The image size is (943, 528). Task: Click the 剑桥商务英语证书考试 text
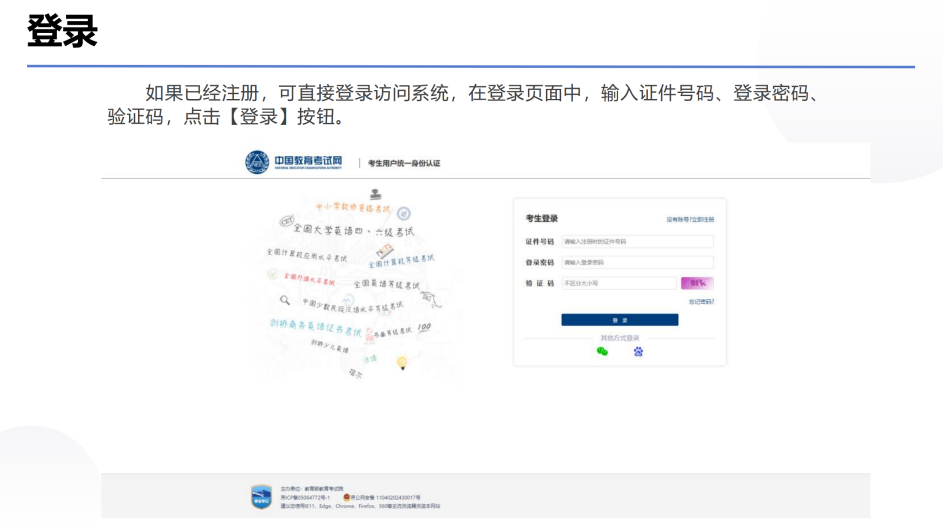[316, 328]
